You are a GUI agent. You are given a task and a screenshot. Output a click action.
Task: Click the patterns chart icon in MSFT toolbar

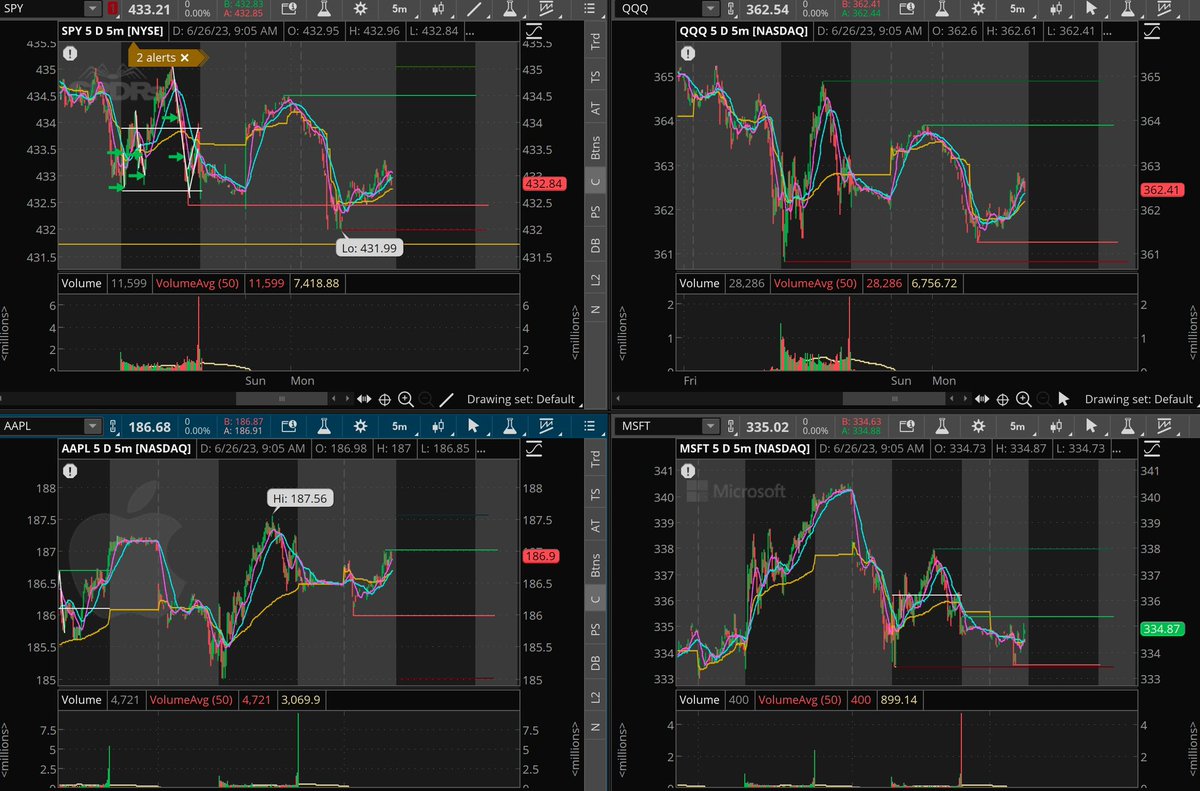pos(1165,427)
